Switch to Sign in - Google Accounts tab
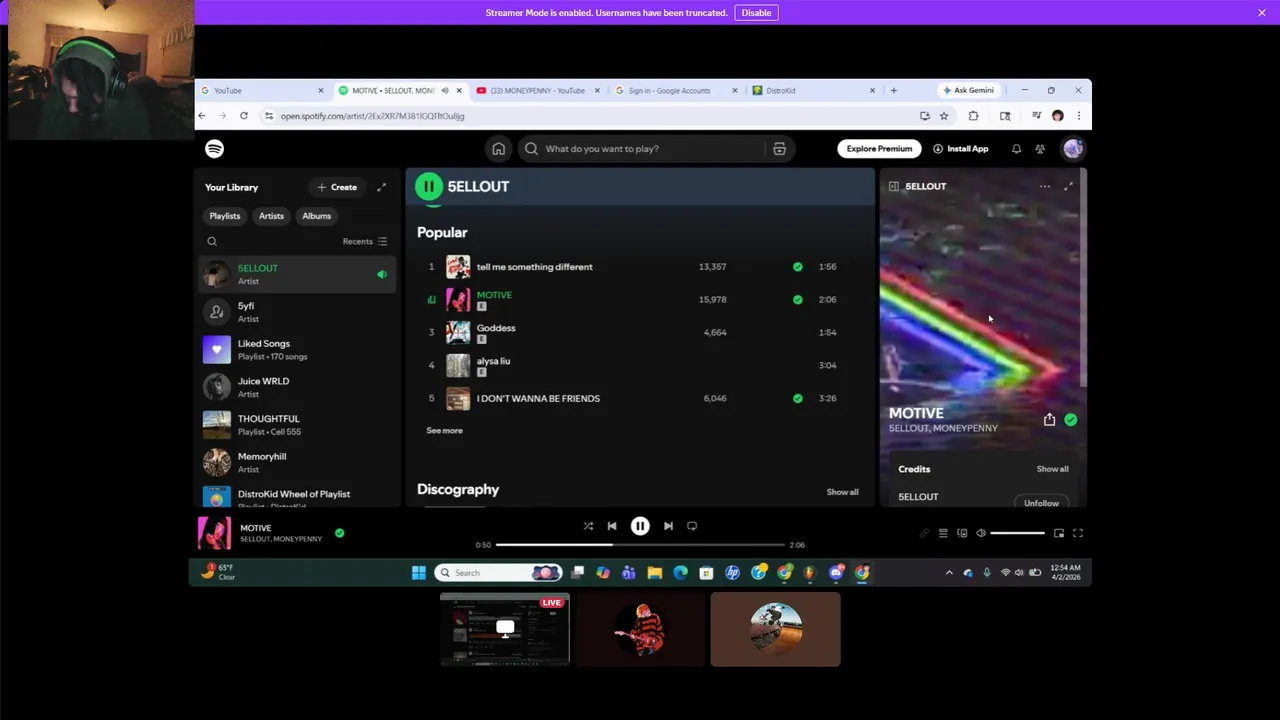Image resolution: width=1280 pixels, height=720 pixels. click(x=675, y=91)
